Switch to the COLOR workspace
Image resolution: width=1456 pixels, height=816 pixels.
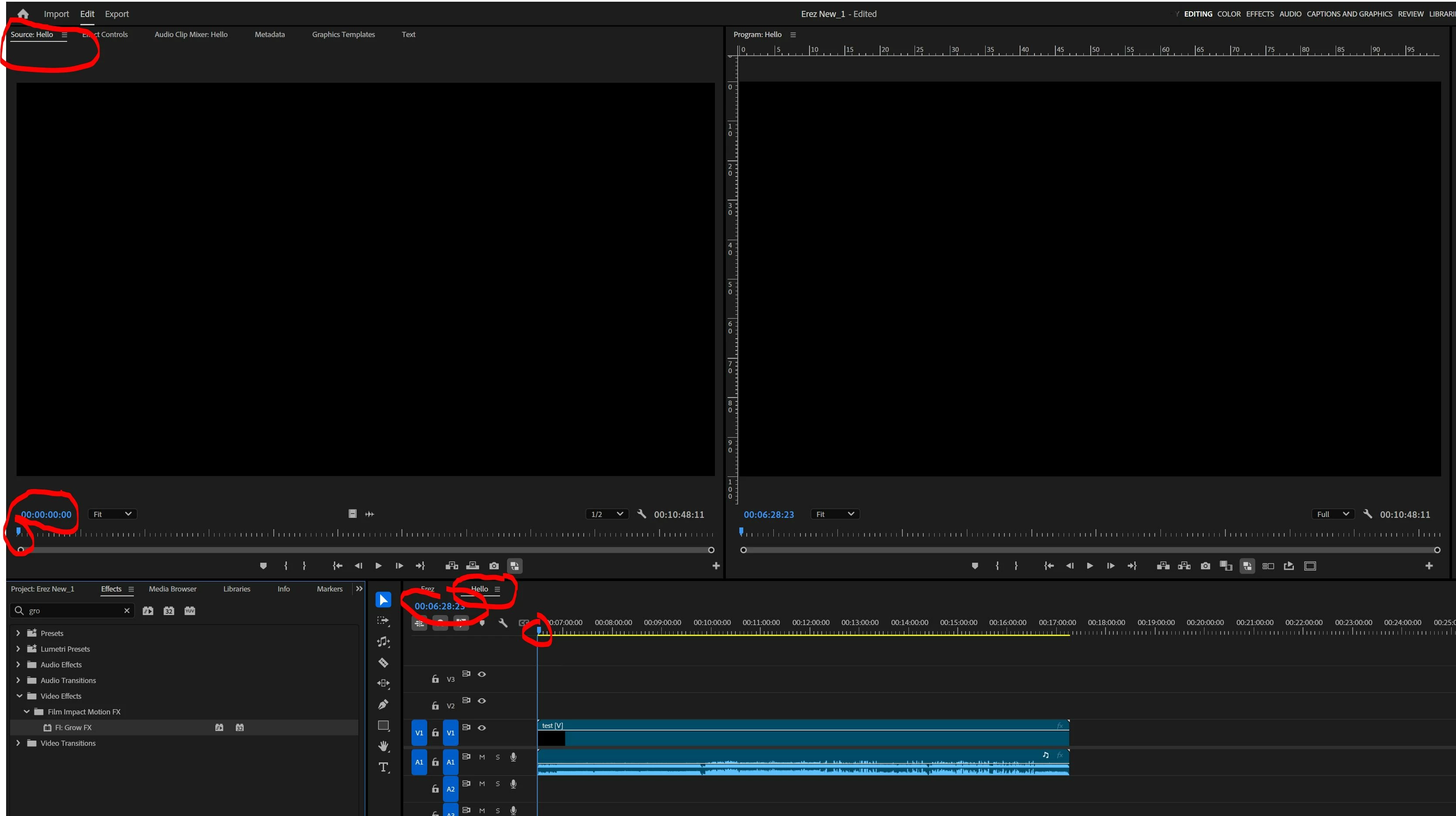(x=1229, y=14)
